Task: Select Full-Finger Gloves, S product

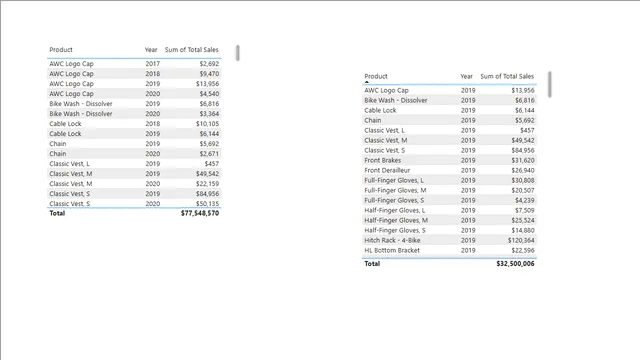Action: [394, 200]
